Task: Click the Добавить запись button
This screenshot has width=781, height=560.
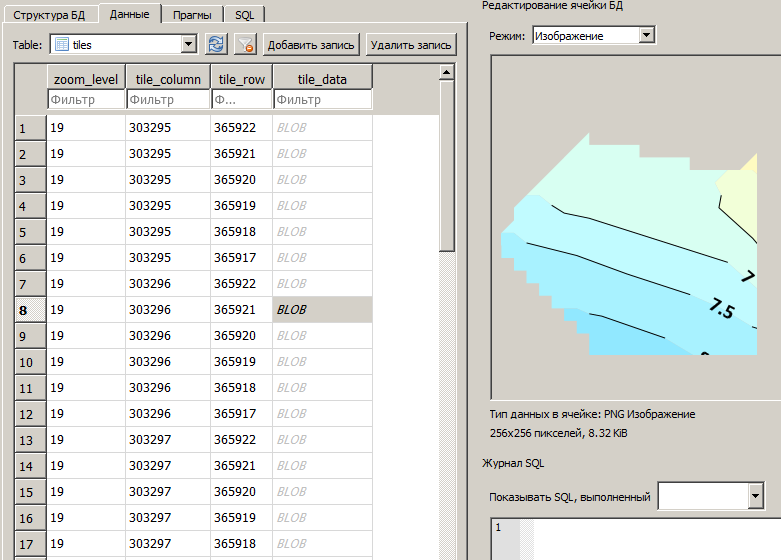Action: (x=311, y=45)
